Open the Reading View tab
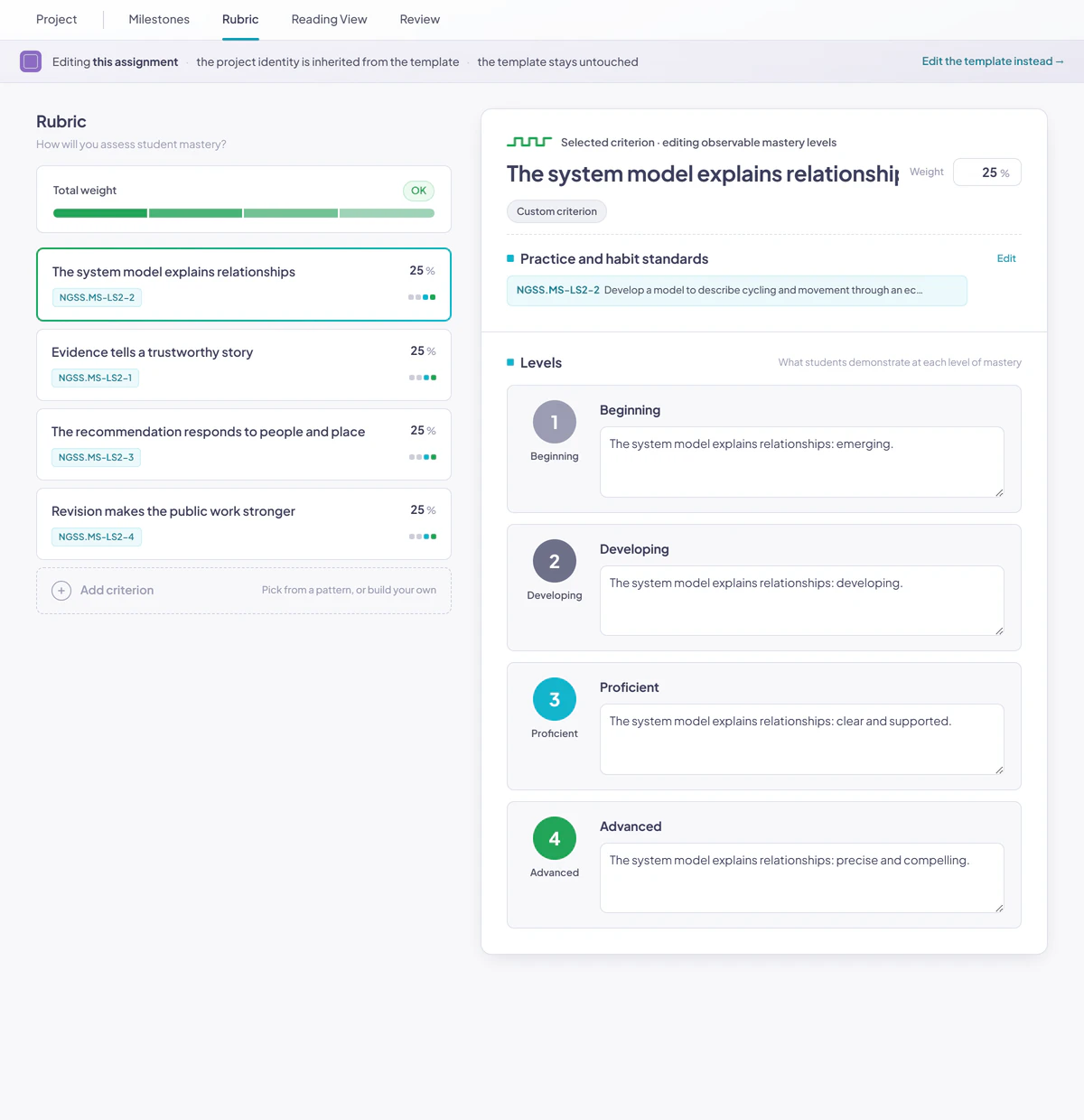The width and height of the screenshot is (1084, 1120). [329, 19]
